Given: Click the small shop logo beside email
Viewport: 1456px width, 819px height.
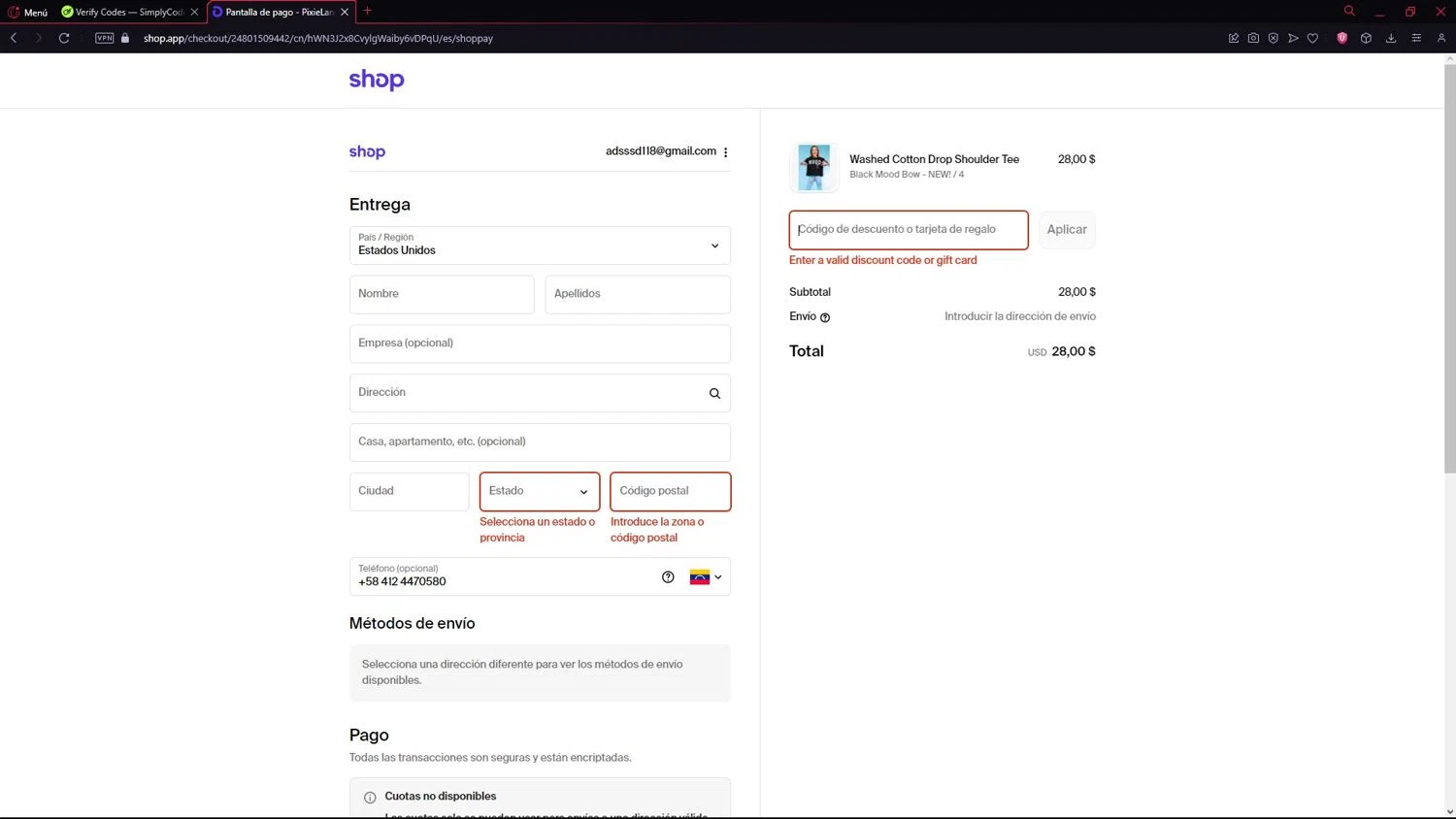Looking at the screenshot, I should pyautogui.click(x=367, y=151).
